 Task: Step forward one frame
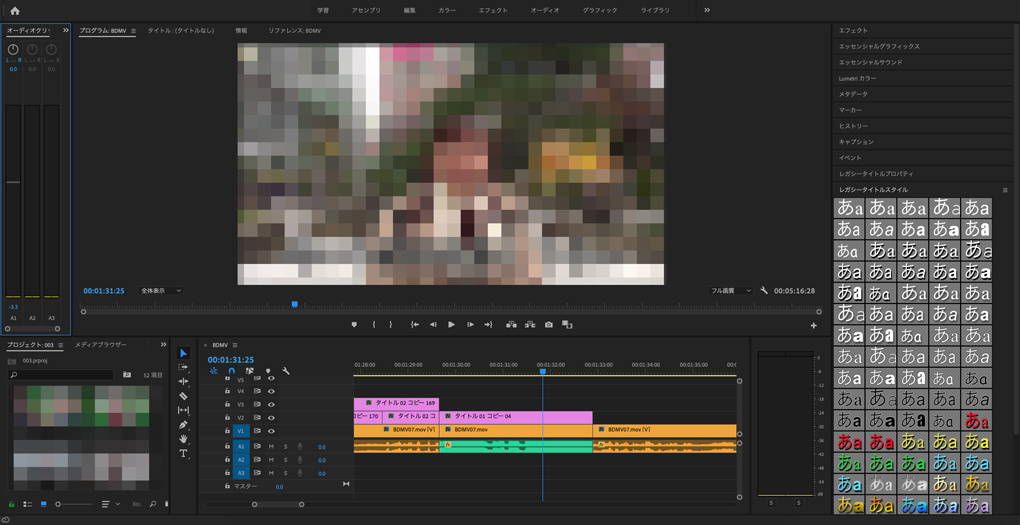click(470, 325)
